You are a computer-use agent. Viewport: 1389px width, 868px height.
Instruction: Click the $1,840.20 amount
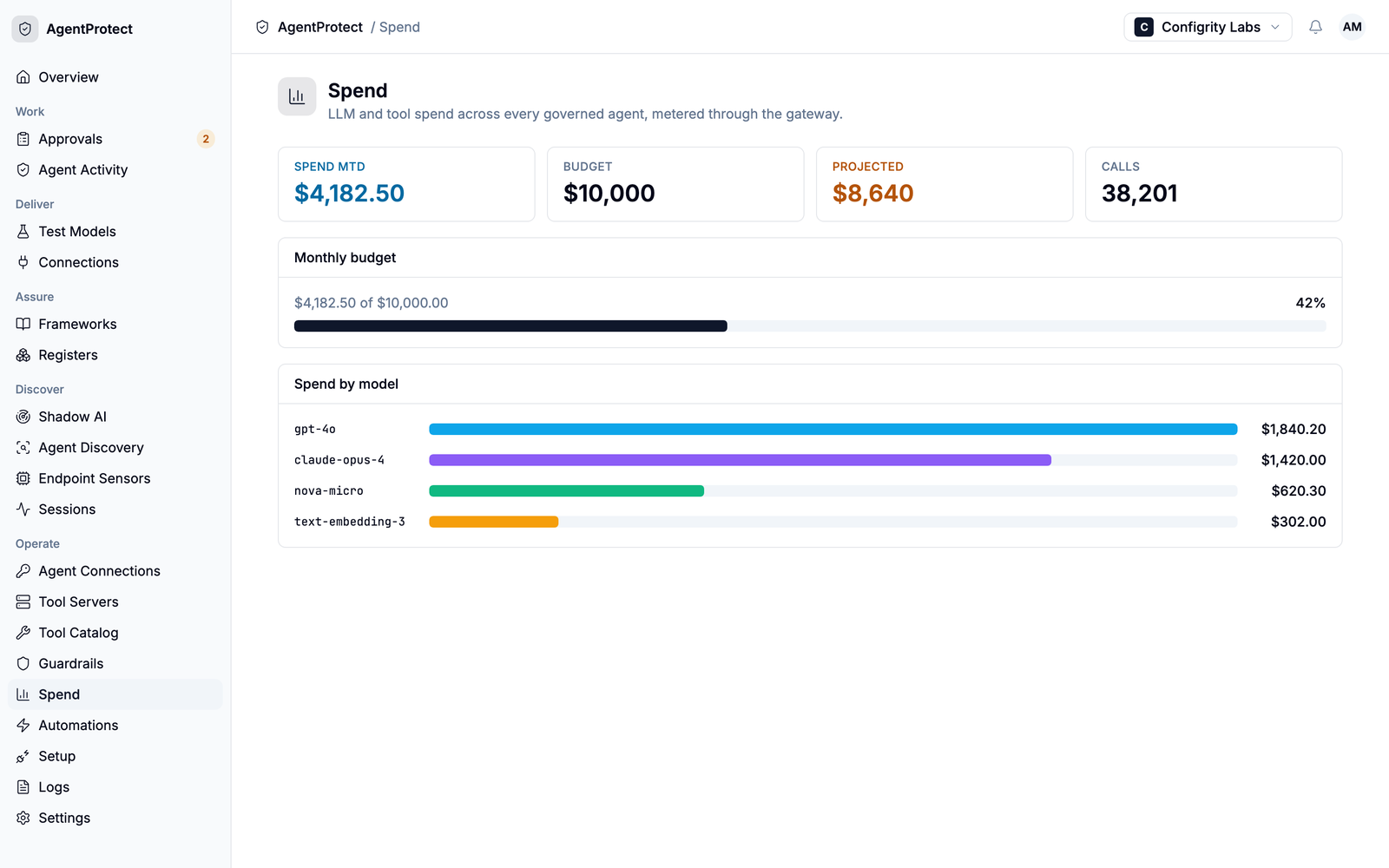point(1294,429)
